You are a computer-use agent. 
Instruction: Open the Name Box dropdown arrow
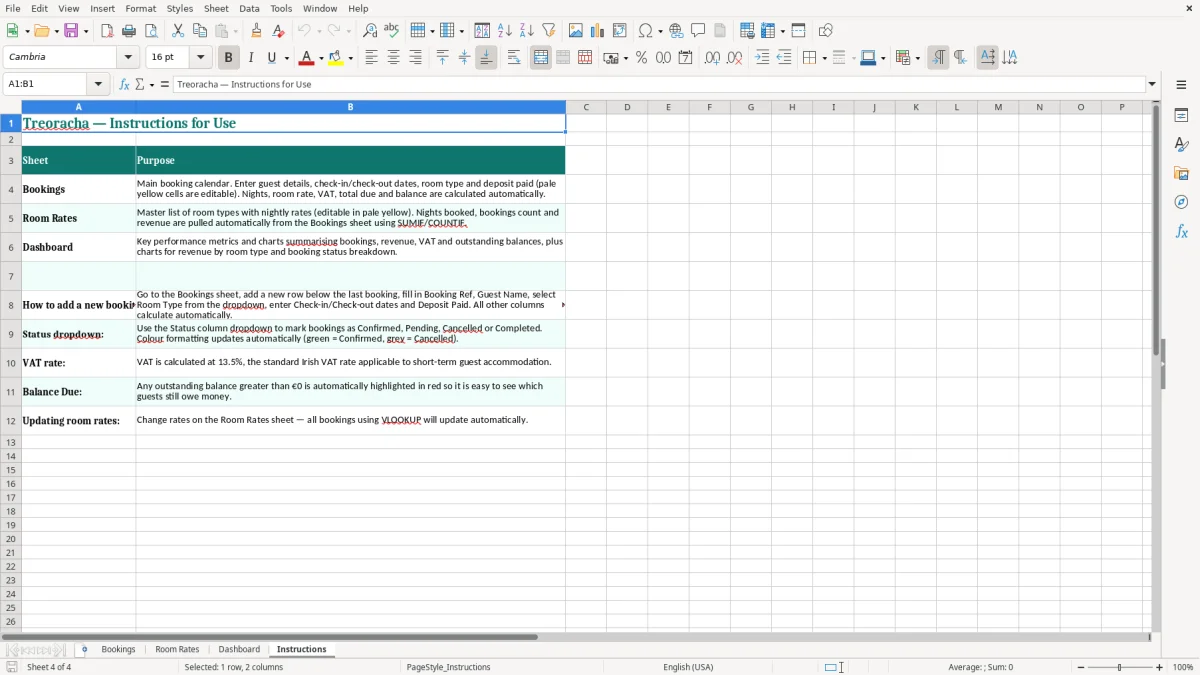pos(98,84)
